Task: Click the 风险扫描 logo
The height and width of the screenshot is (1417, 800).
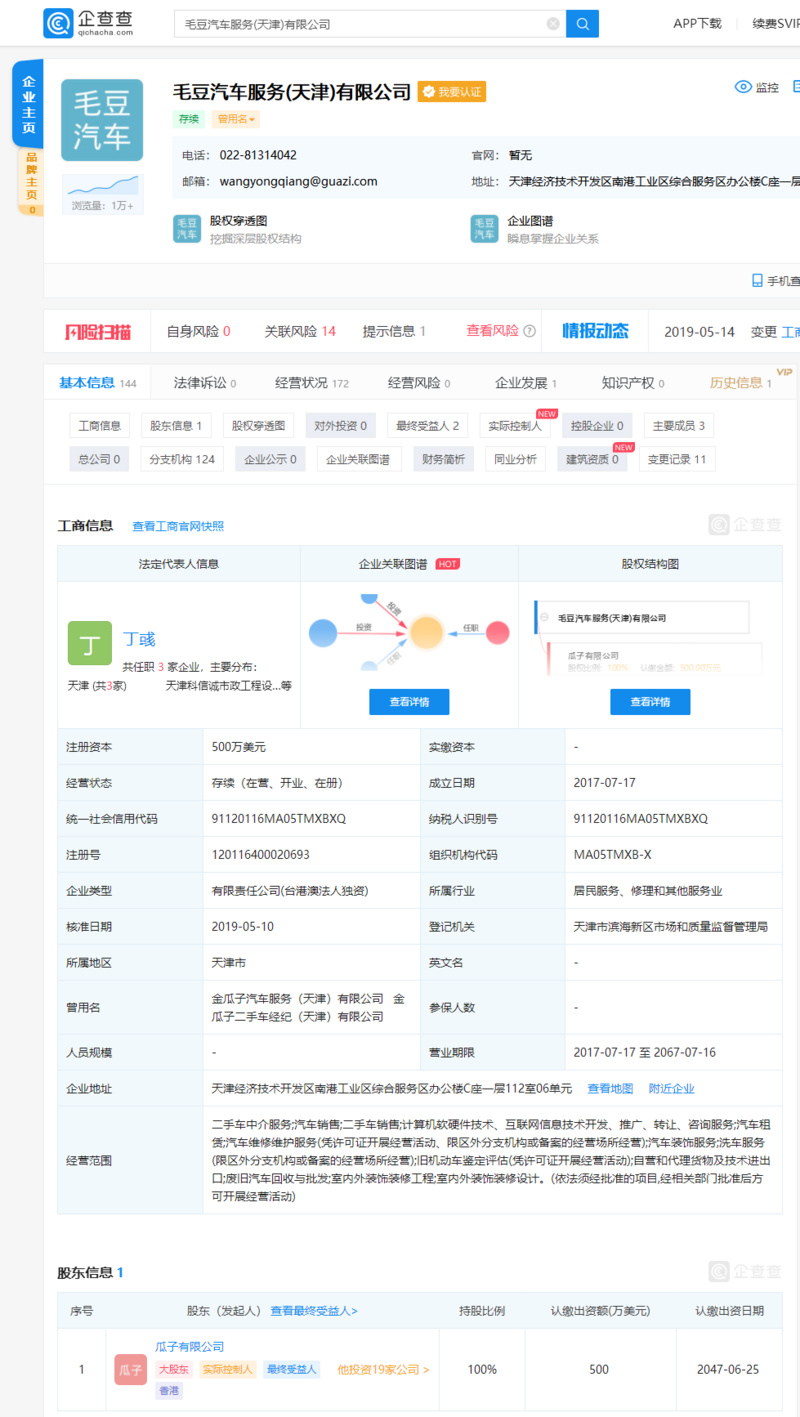Action: click(97, 331)
